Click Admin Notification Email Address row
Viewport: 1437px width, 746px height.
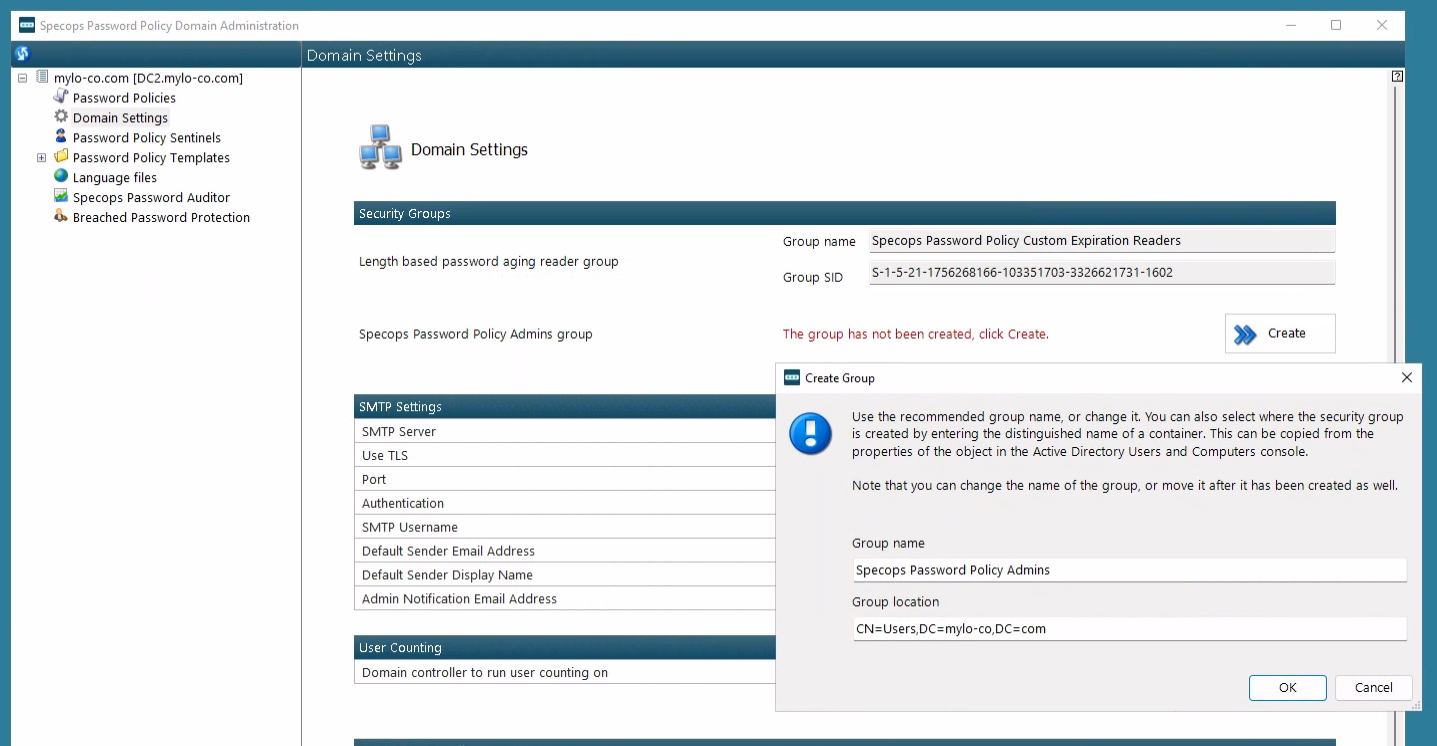pyautogui.click(x=565, y=599)
